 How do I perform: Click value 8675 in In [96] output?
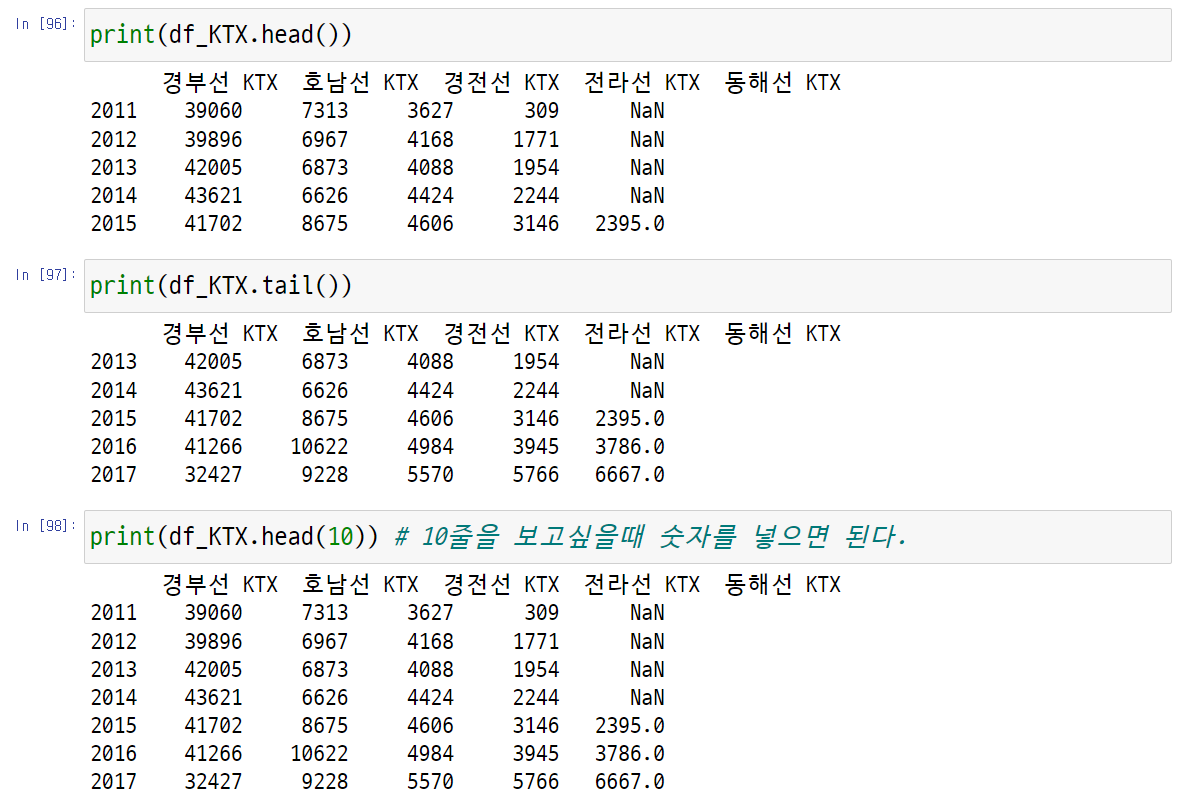tap(325, 223)
